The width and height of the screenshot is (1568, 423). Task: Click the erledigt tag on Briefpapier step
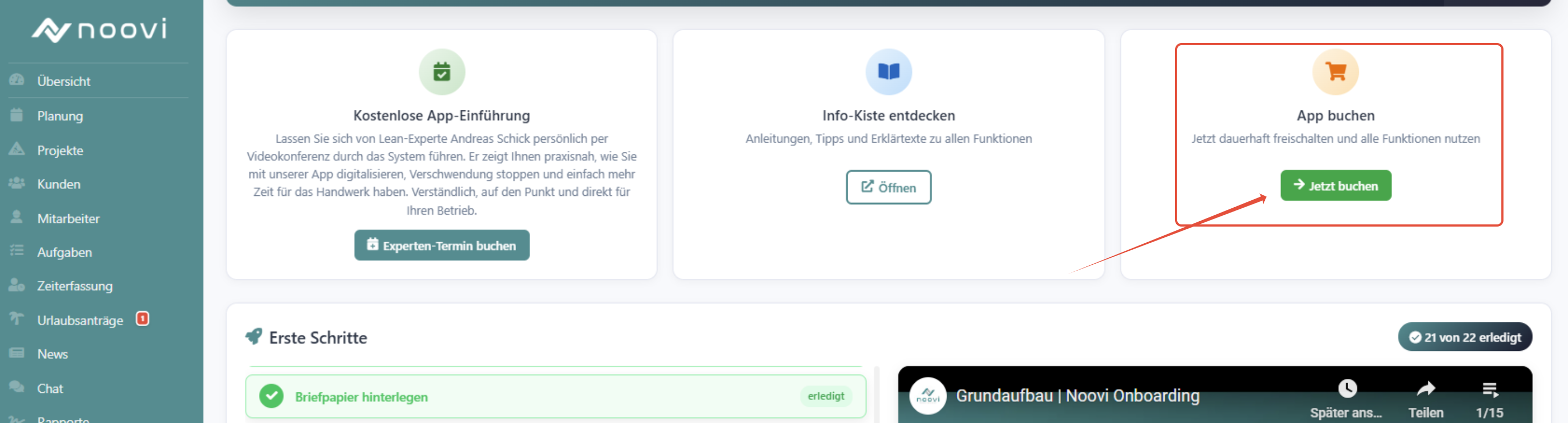point(826,396)
